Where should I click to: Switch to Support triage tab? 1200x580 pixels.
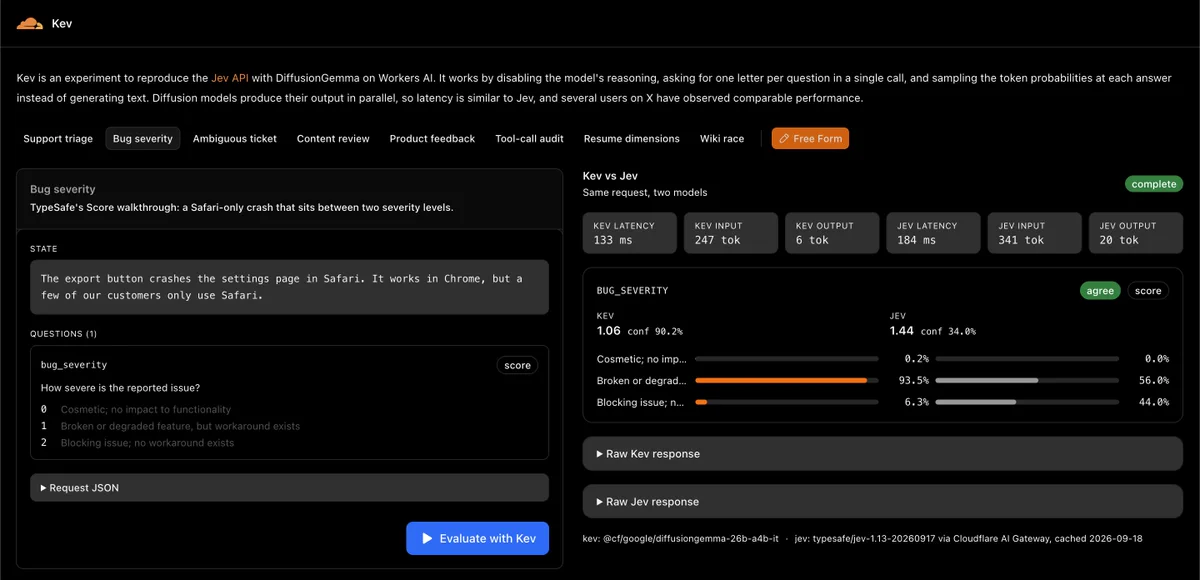[x=58, y=139]
